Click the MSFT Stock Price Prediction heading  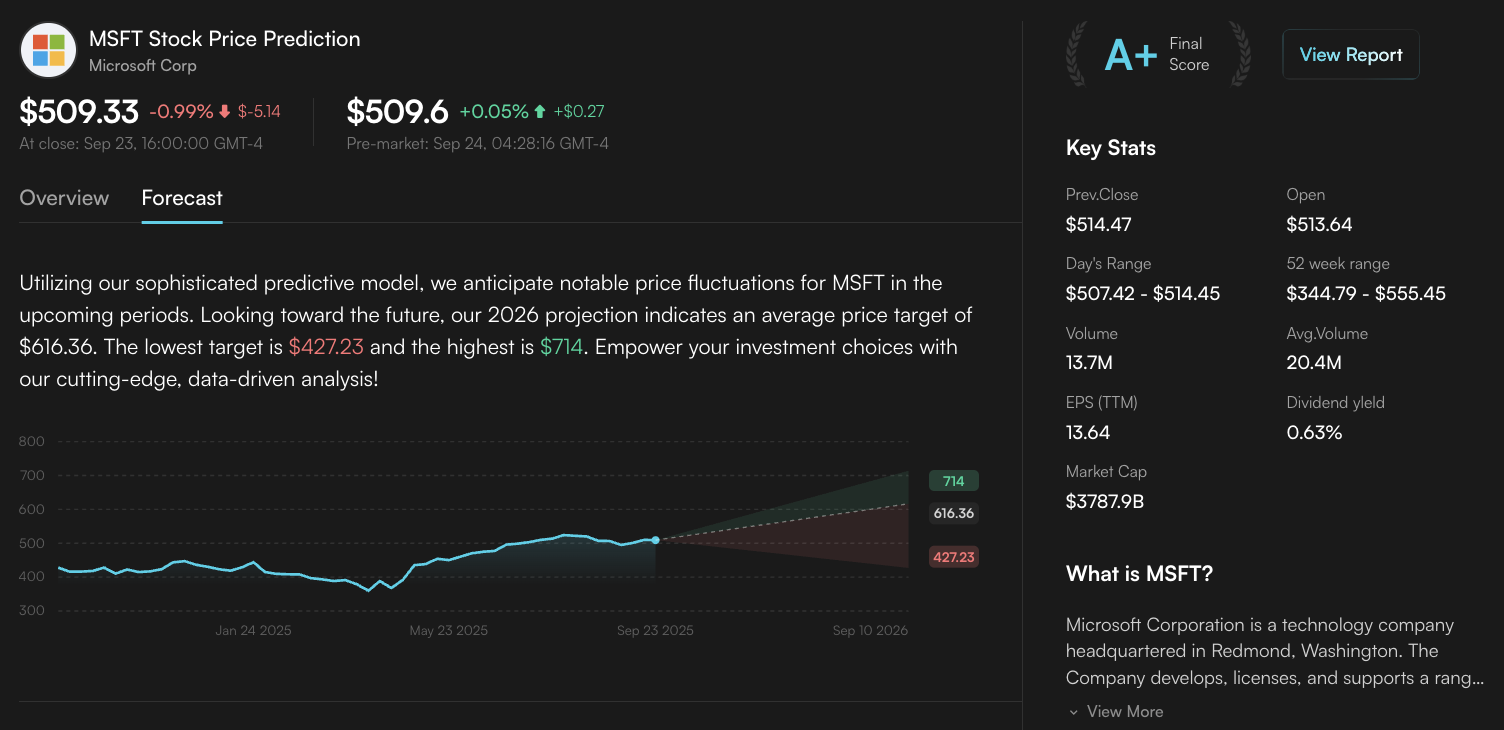tap(224, 39)
